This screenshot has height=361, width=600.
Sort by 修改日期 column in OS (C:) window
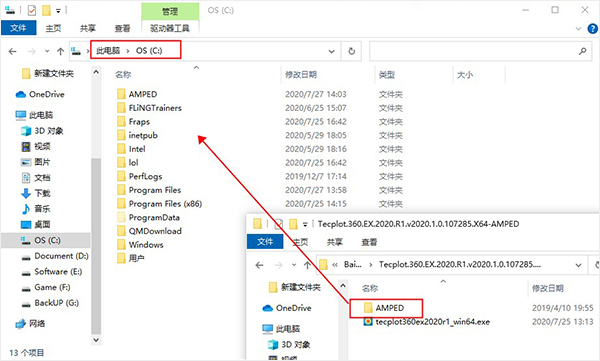301,75
